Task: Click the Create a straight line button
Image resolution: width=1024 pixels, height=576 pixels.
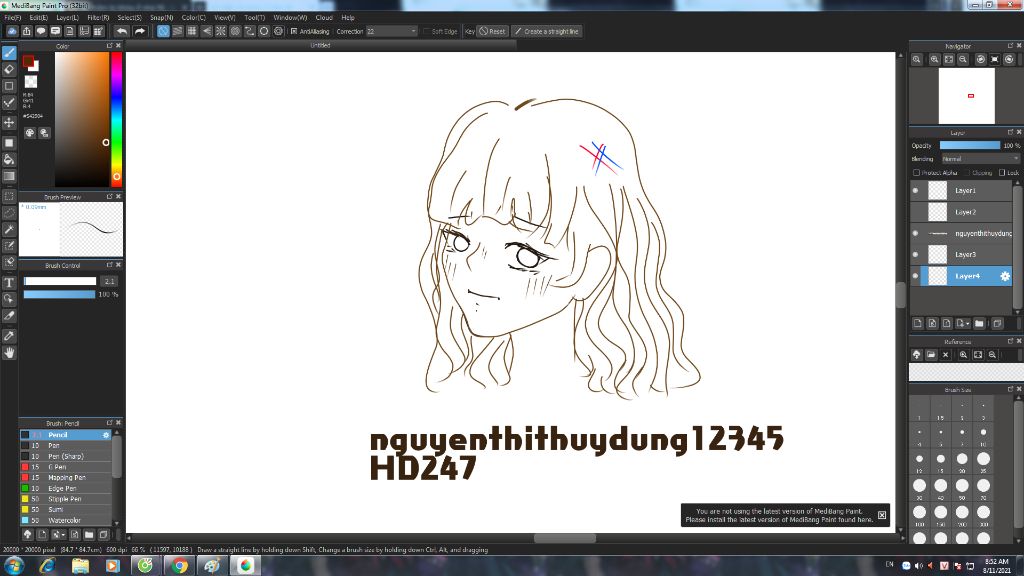Action: (x=546, y=31)
